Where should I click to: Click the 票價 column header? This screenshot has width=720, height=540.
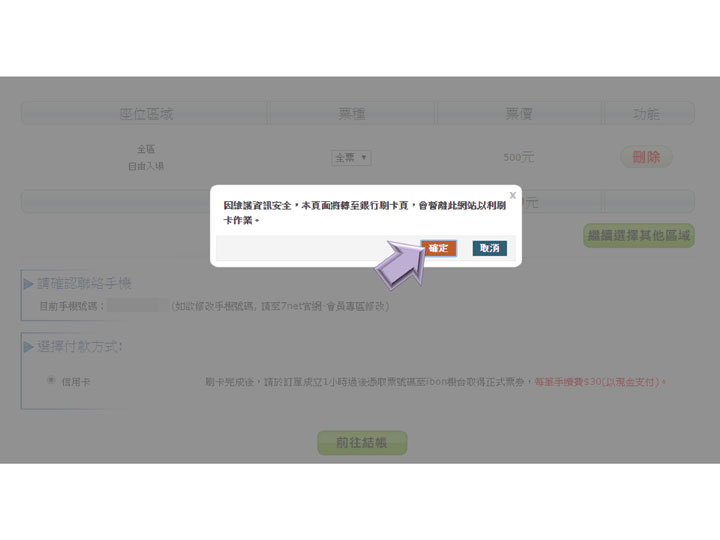point(519,113)
